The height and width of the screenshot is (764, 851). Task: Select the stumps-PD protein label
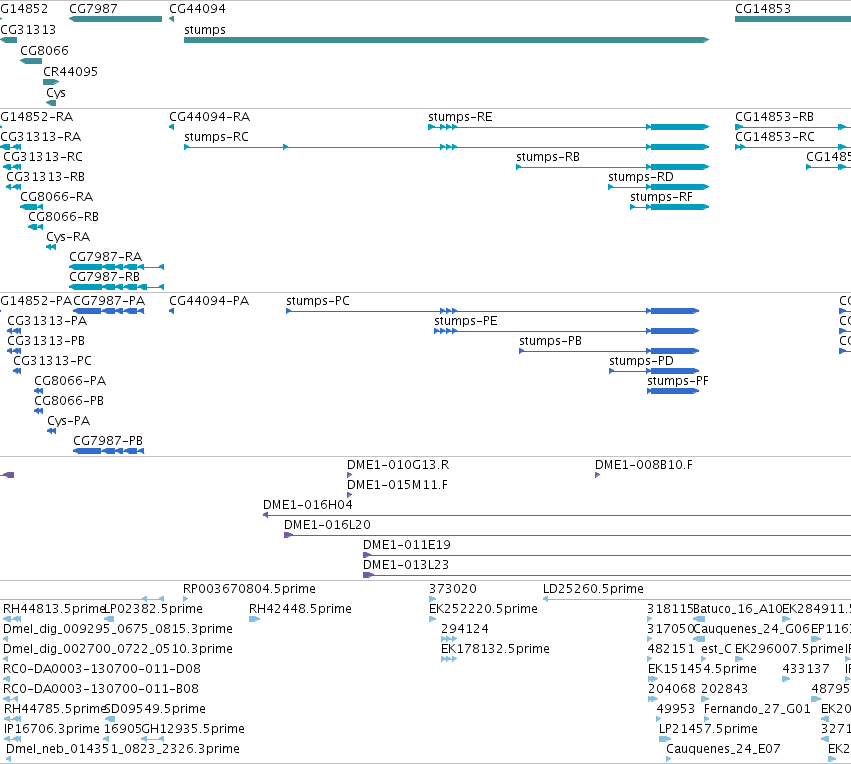pyautogui.click(x=641, y=361)
